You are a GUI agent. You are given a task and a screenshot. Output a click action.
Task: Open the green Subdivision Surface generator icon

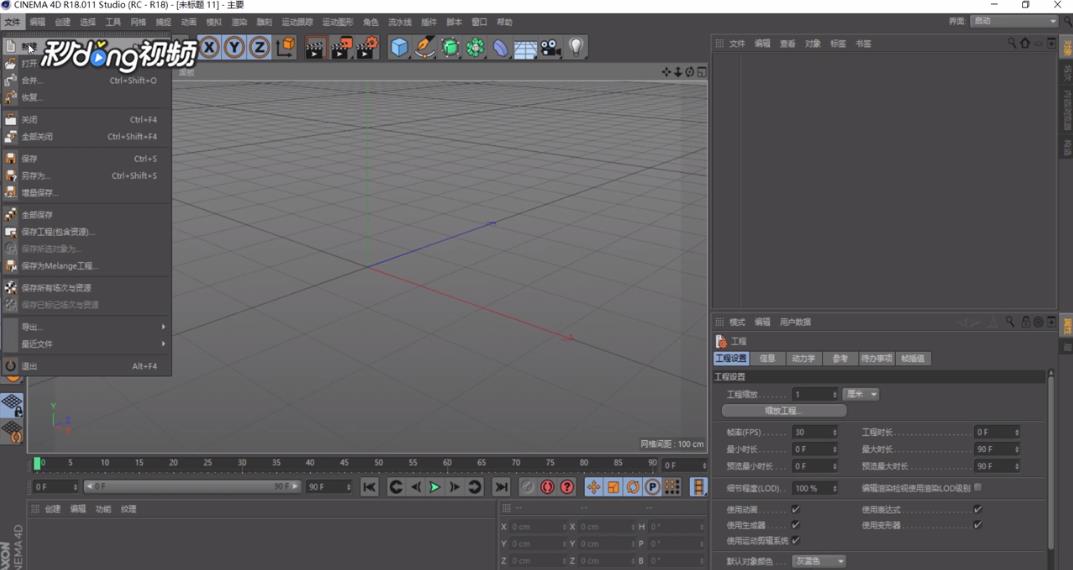(x=450, y=47)
